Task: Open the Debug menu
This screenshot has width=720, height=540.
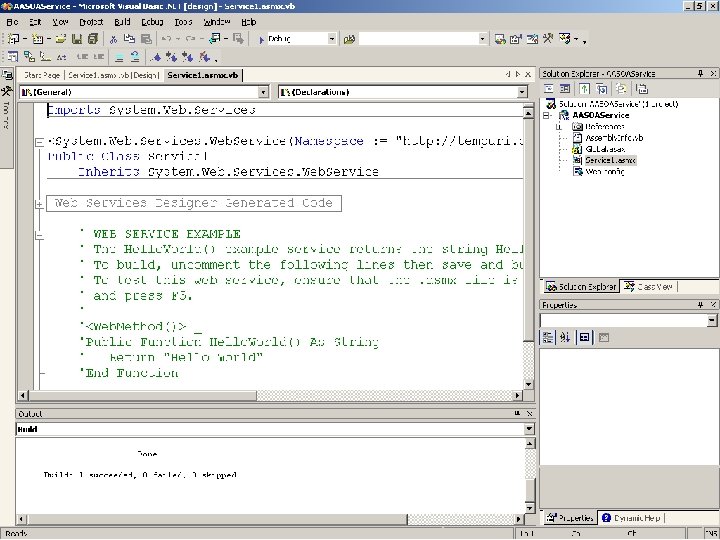Action: pos(152,22)
